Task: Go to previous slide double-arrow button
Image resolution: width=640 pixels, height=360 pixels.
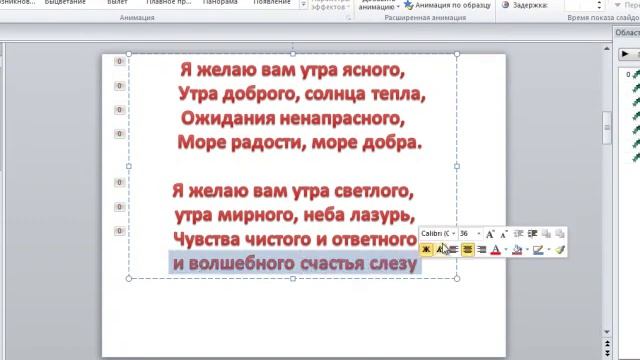Action: coord(607,343)
